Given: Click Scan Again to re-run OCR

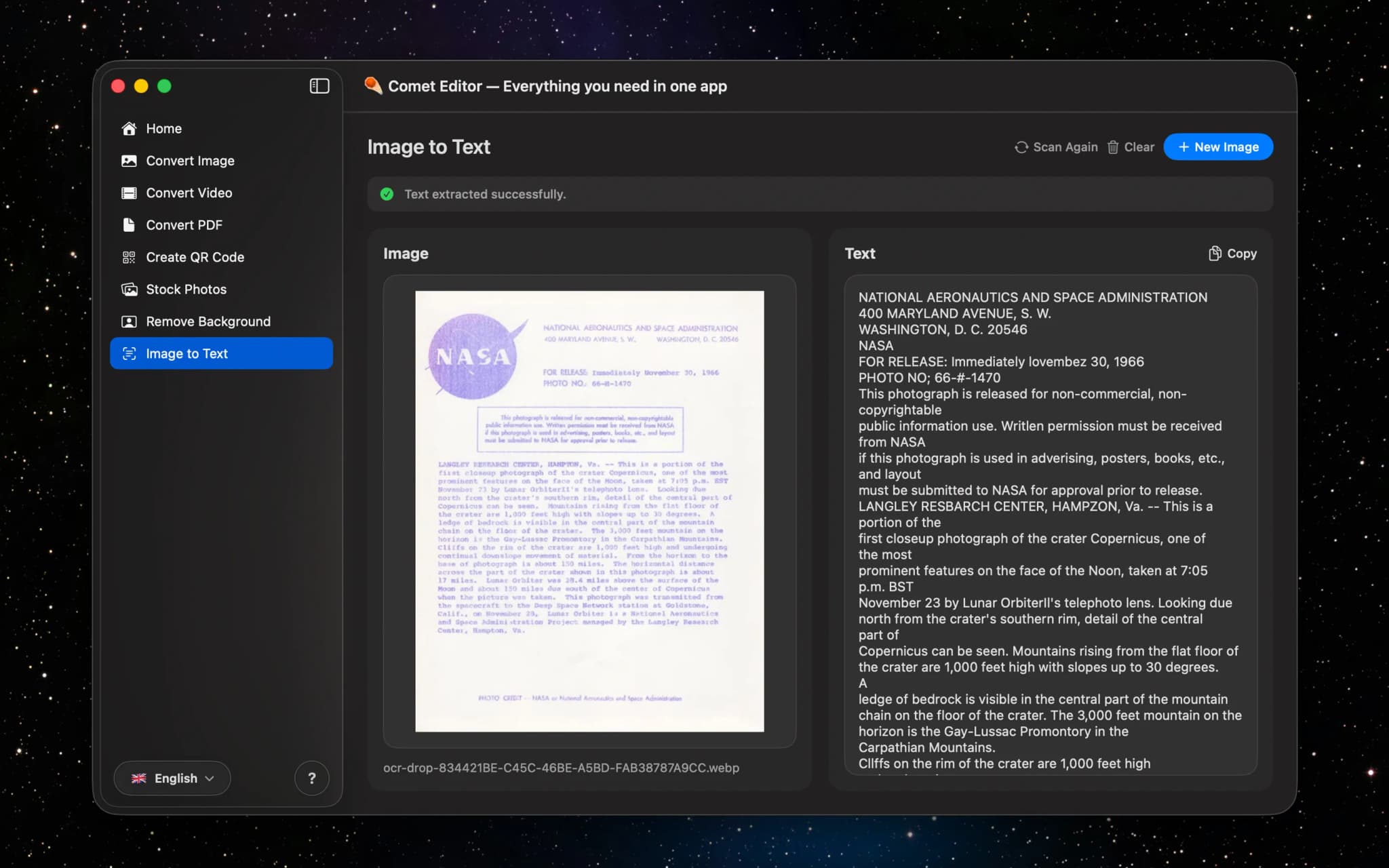Looking at the screenshot, I should click(x=1056, y=146).
